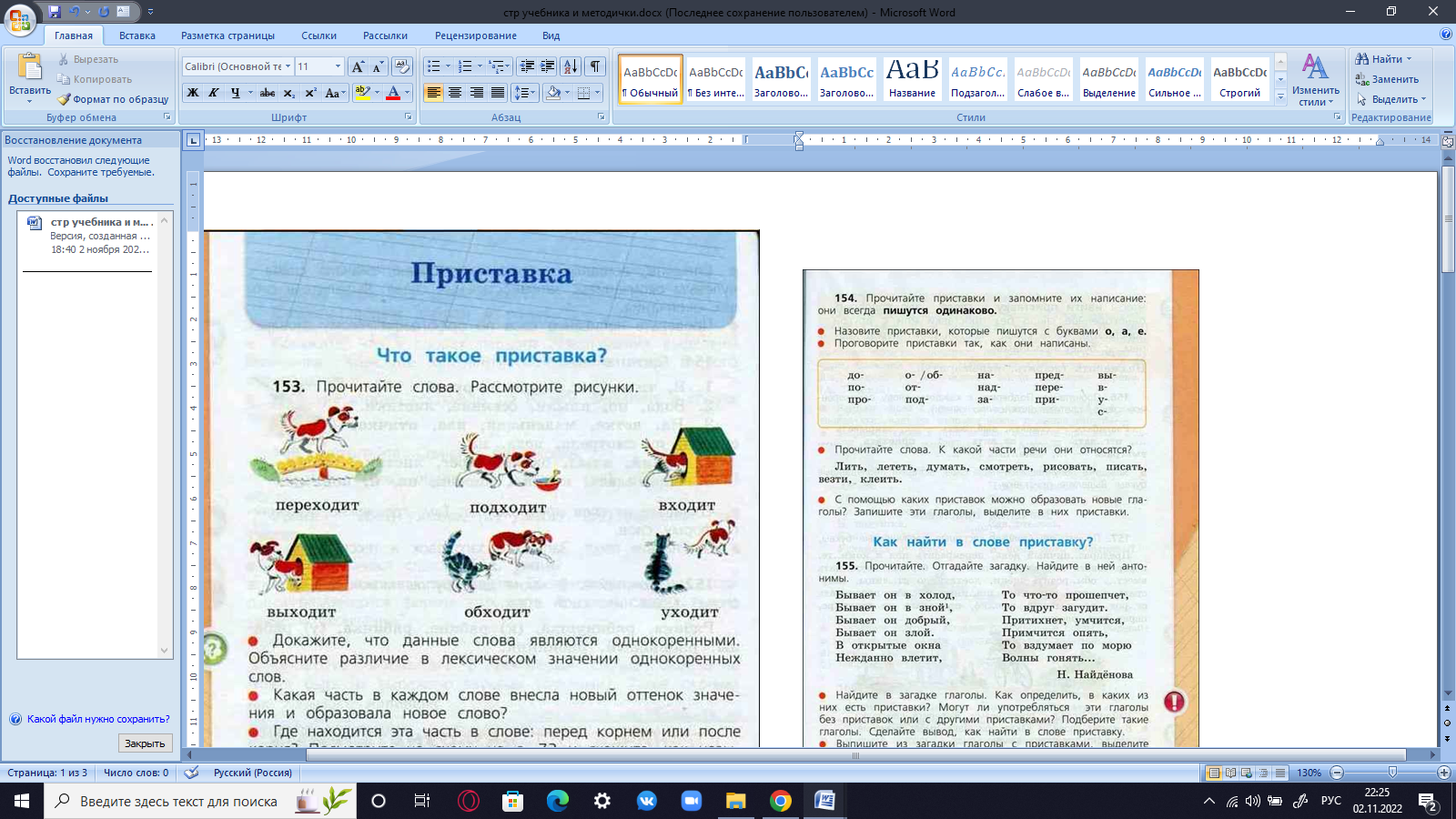The image size is (1456, 819).
Task: Click Copy (Копировать) in clipboard group
Action: click(x=95, y=79)
